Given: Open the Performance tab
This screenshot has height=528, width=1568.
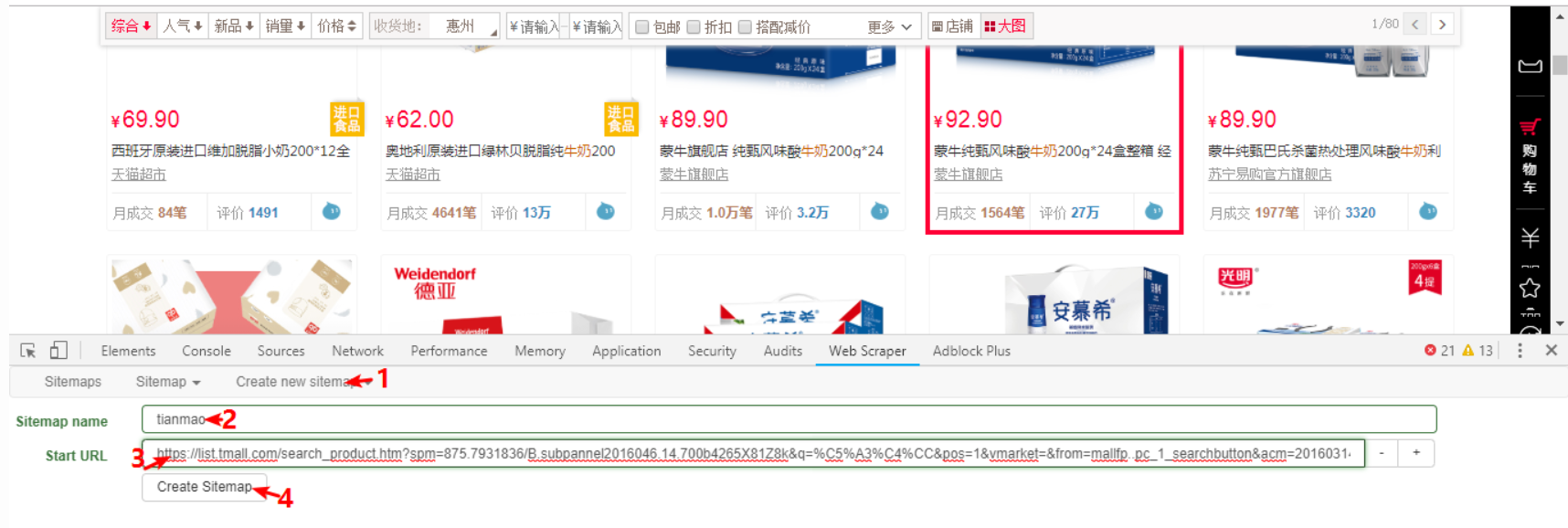Looking at the screenshot, I should point(449,351).
